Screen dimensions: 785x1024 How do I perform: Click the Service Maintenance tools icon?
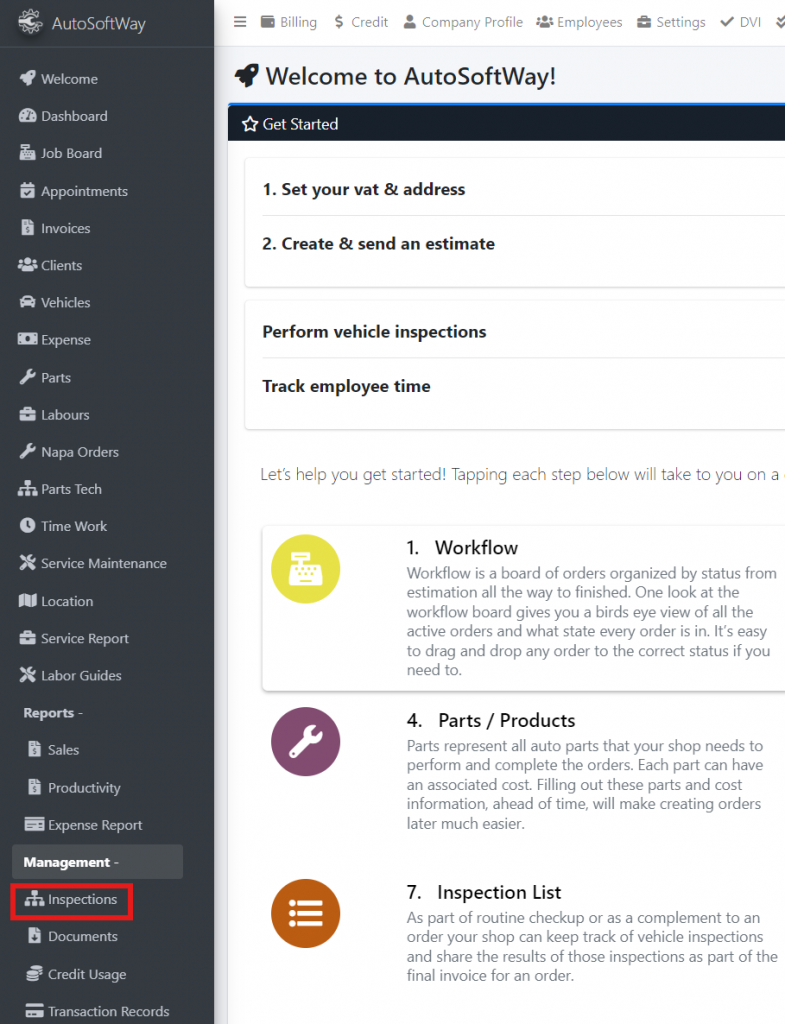pyautogui.click(x=27, y=563)
